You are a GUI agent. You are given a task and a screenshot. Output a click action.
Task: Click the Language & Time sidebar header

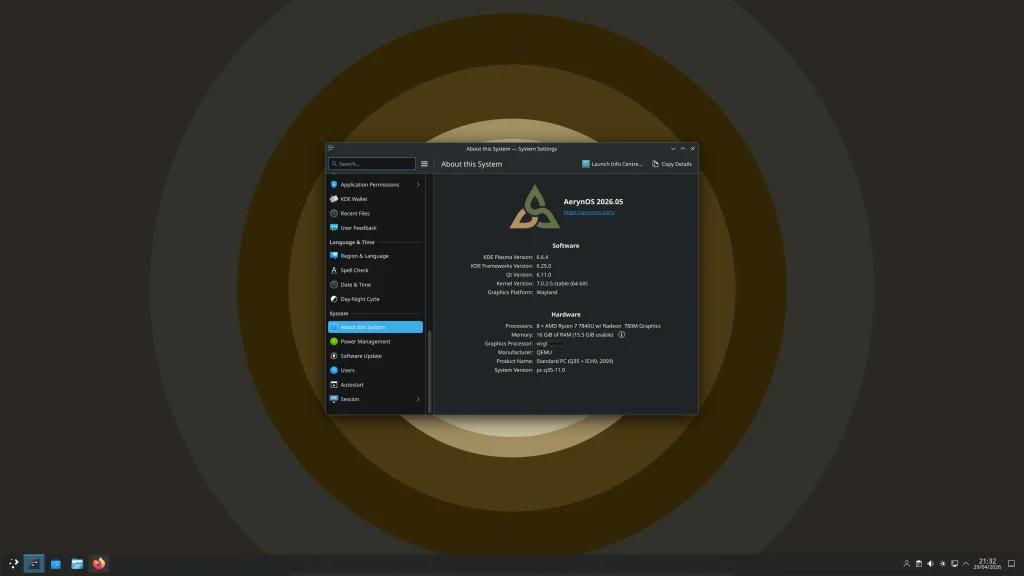(x=352, y=242)
